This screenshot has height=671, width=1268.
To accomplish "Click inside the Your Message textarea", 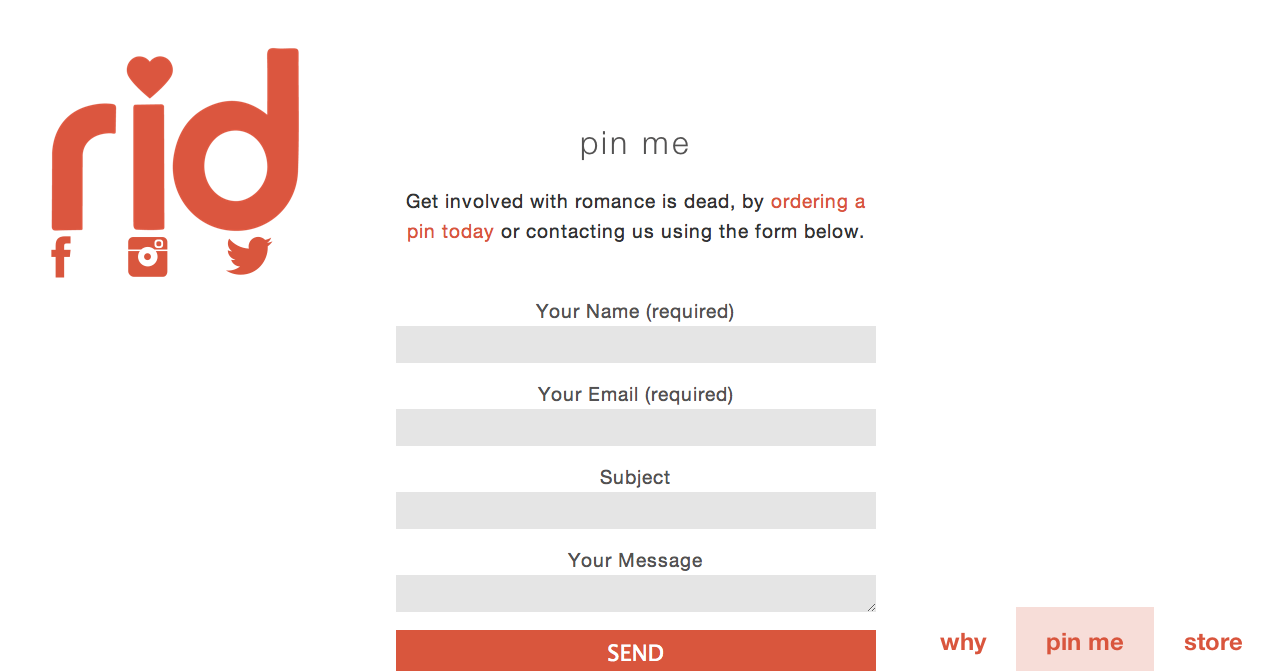I will coord(635,593).
